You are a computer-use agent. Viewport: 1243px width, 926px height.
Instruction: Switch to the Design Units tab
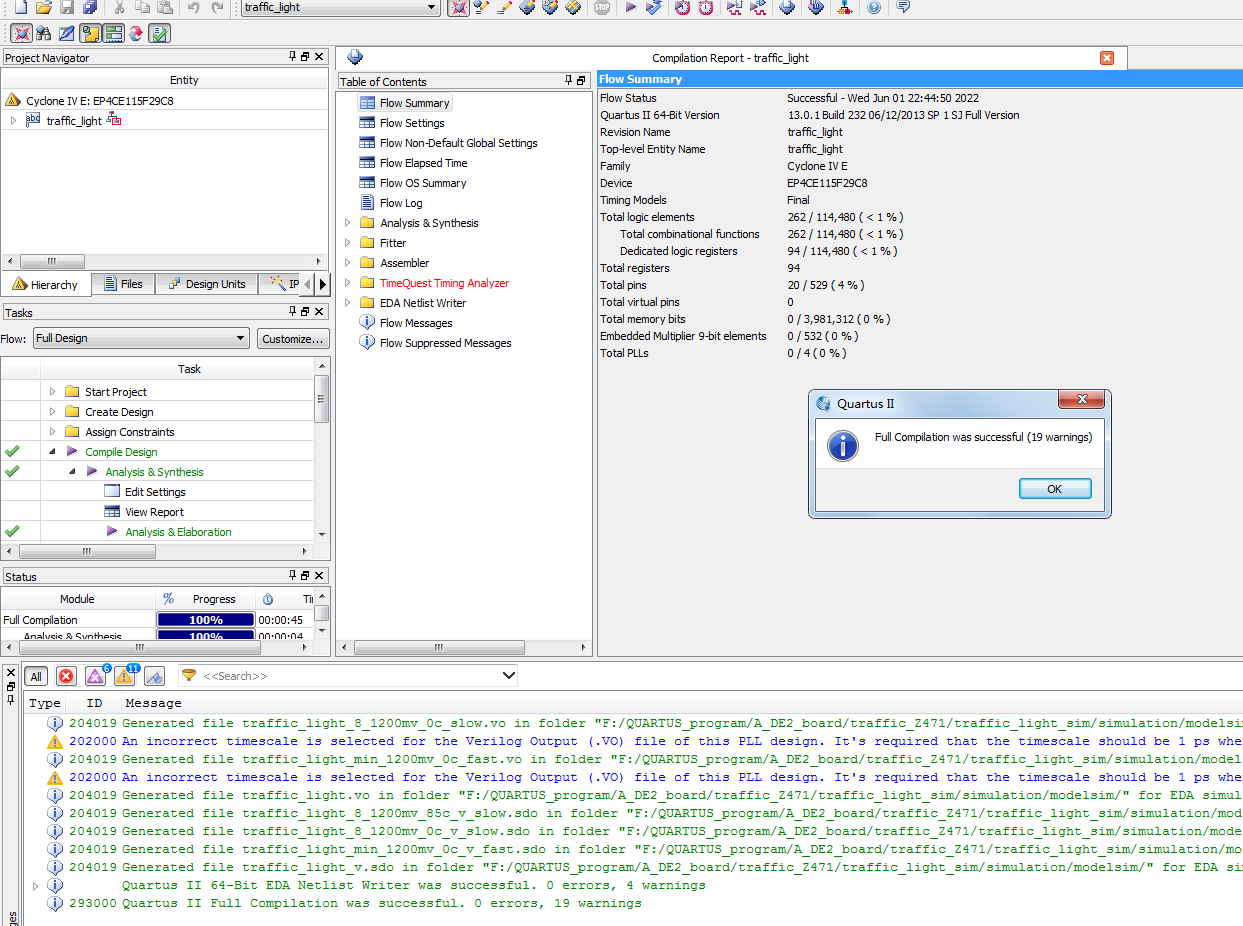coord(206,284)
